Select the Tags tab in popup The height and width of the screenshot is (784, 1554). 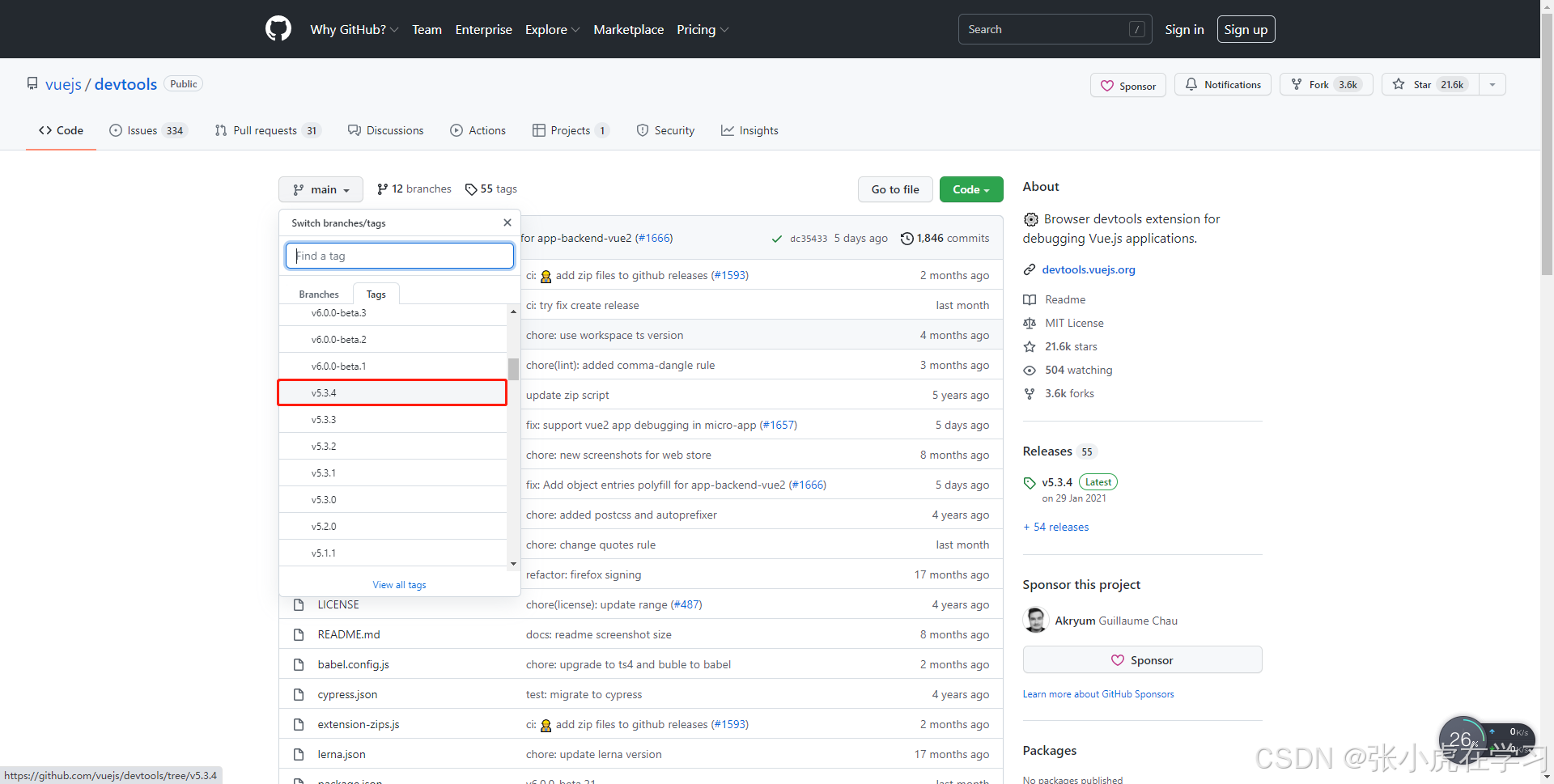coord(376,294)
